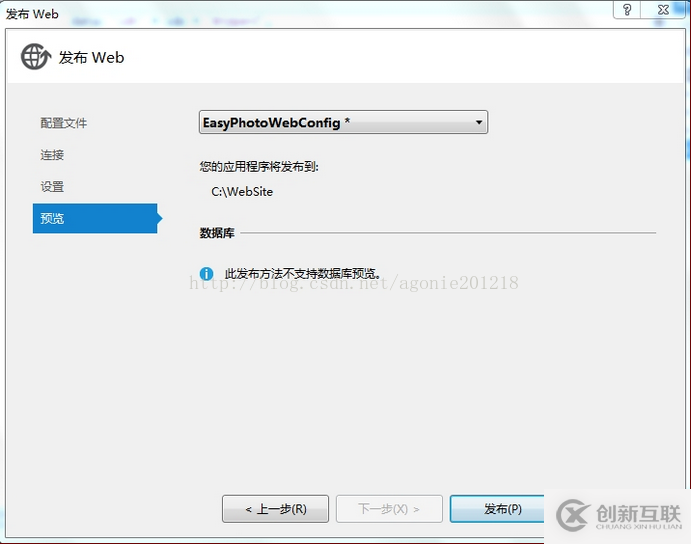The height and width of the screenshot is (544, 691).
Task: Go to the 连接 step
Action: tap(52, 155)
